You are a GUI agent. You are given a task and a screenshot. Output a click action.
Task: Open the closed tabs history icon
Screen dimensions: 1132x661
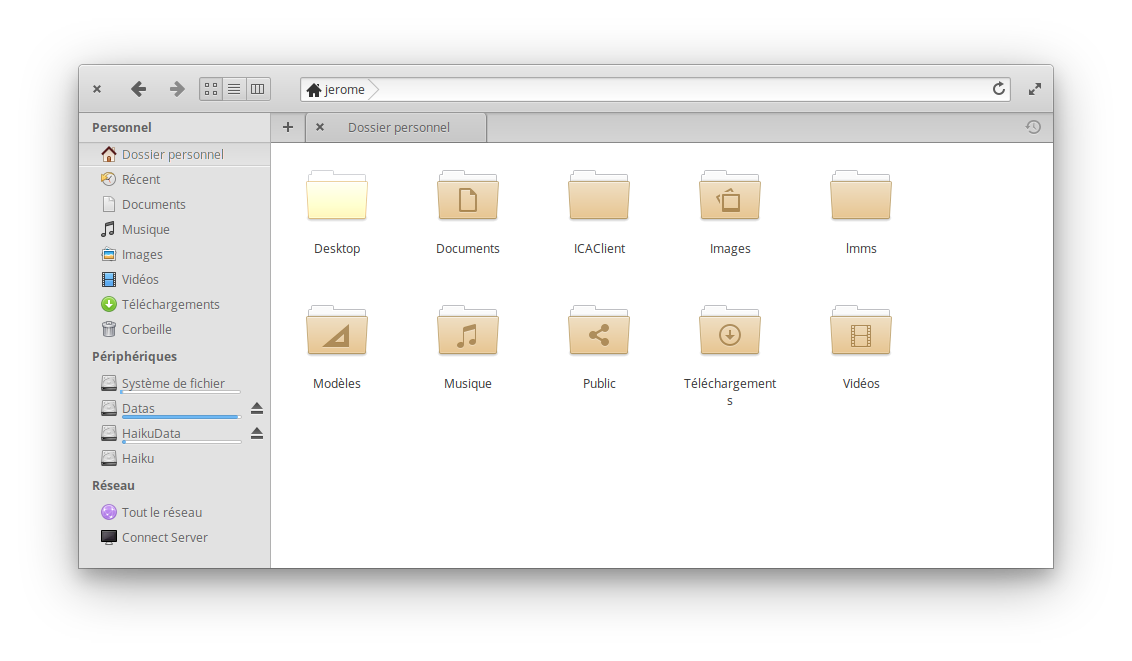[x=1033, y=127]
